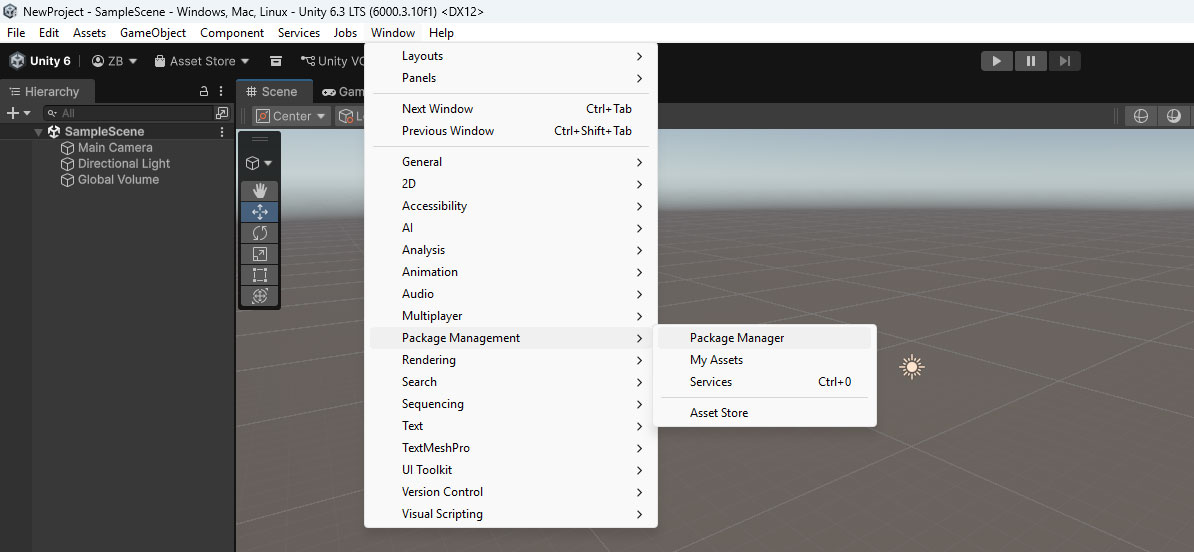The image size is (1194, 552).
Task: Open the tool context cube dropdown
Action: click(x=260, y=163)
